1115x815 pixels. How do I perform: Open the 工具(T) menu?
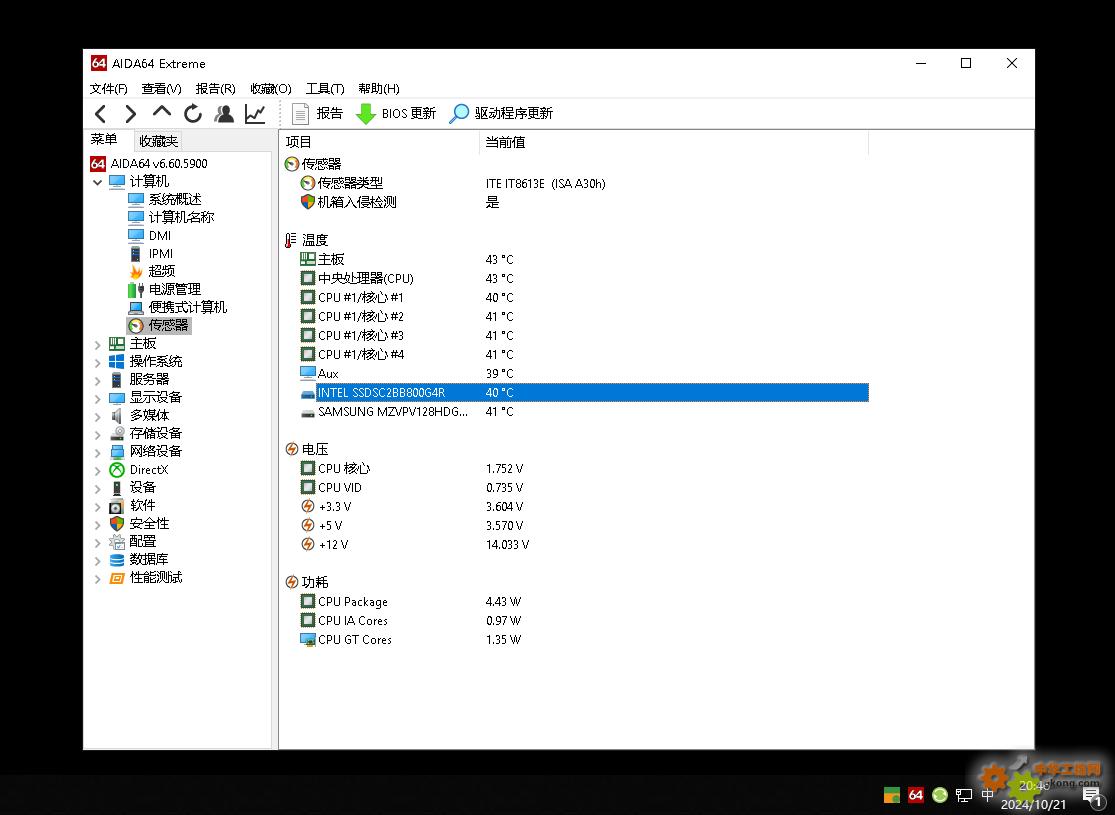click(x=325, y=88)
